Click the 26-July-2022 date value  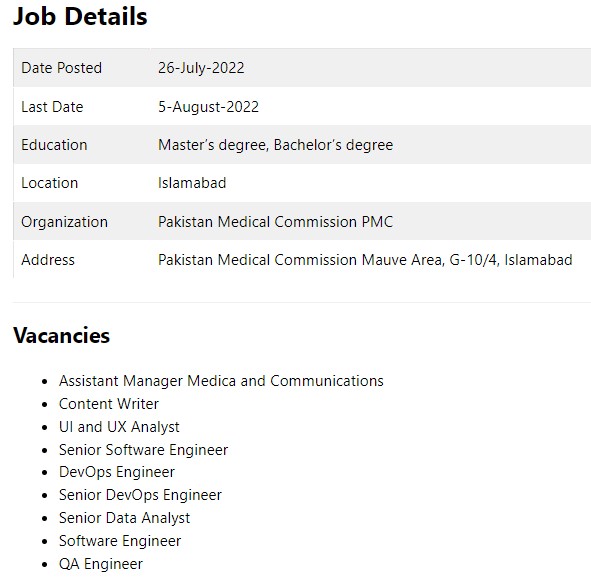pyautogui.click(x=201, y=68)
